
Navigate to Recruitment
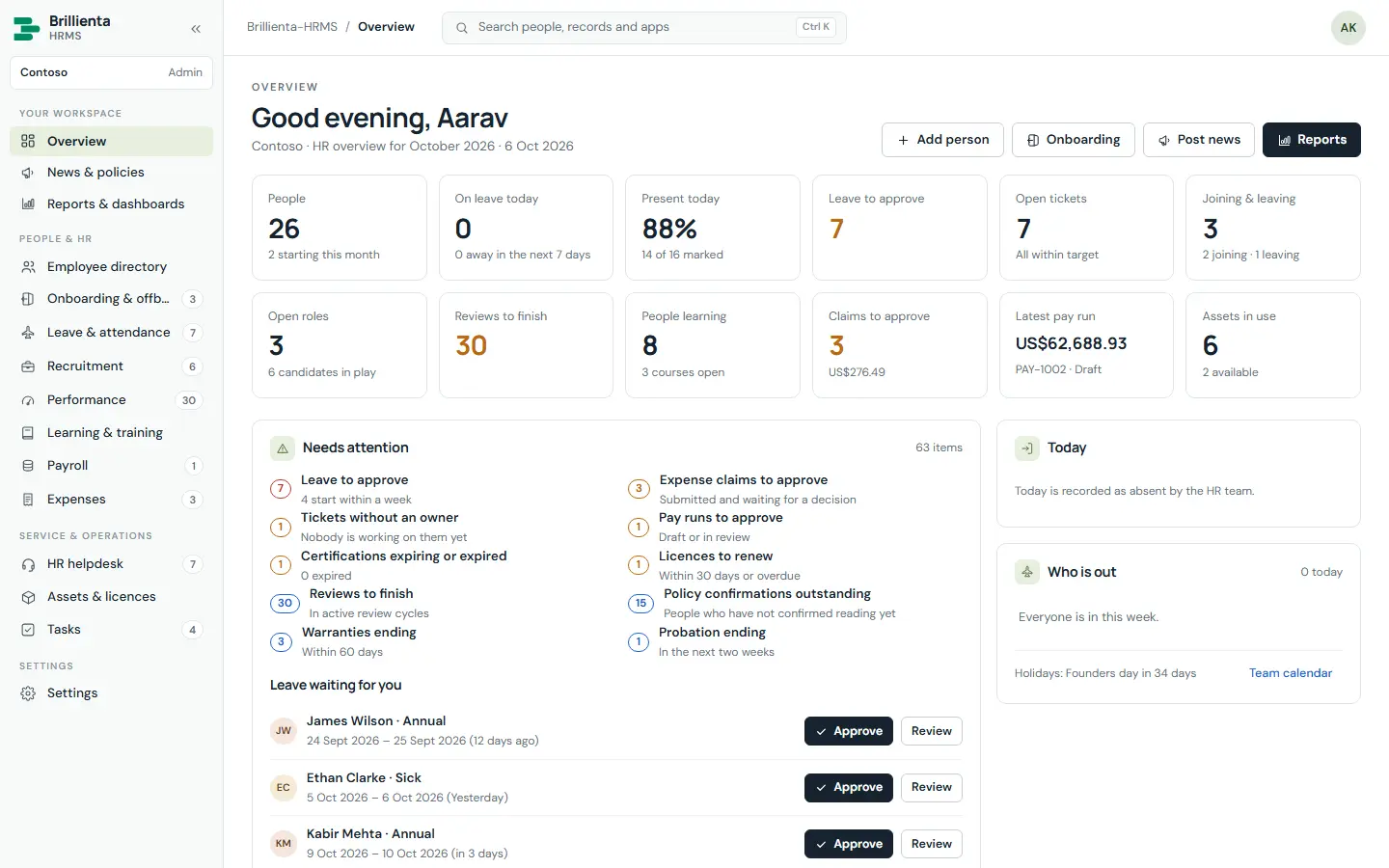point(111,366)
